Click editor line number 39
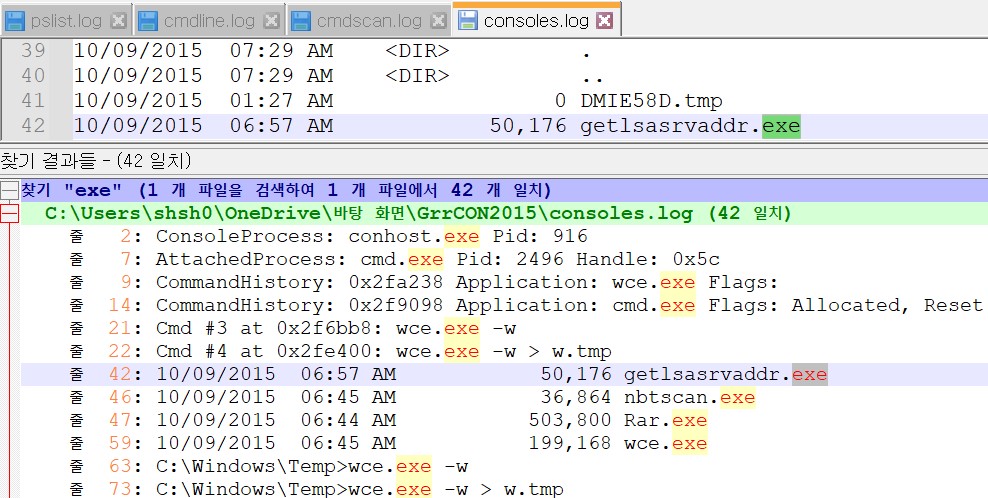Screen dimensions: 988x498 click(x=33, y=50)
